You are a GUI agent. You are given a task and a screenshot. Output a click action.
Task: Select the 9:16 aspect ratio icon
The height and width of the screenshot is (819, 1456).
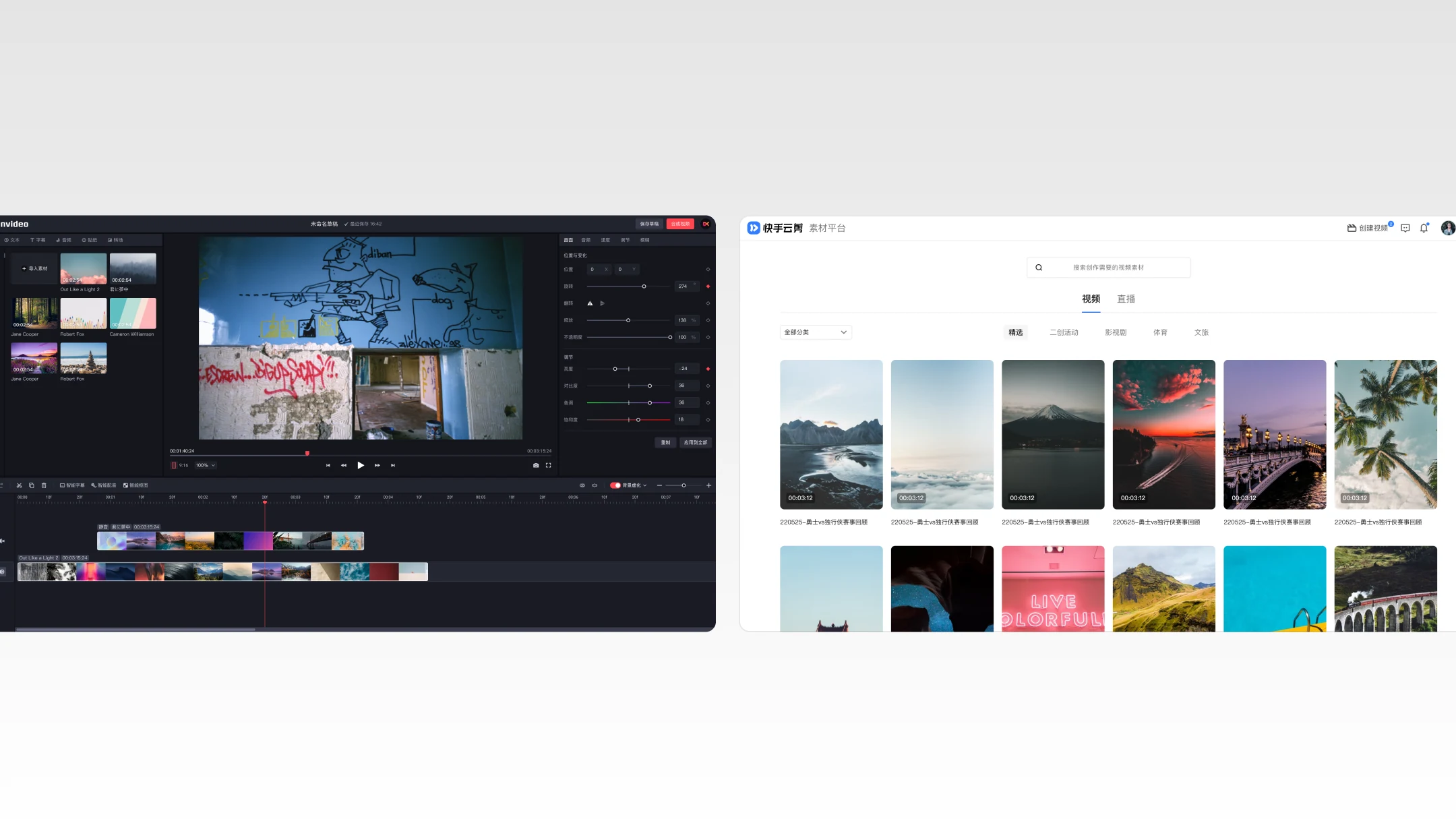pos(174,465)
